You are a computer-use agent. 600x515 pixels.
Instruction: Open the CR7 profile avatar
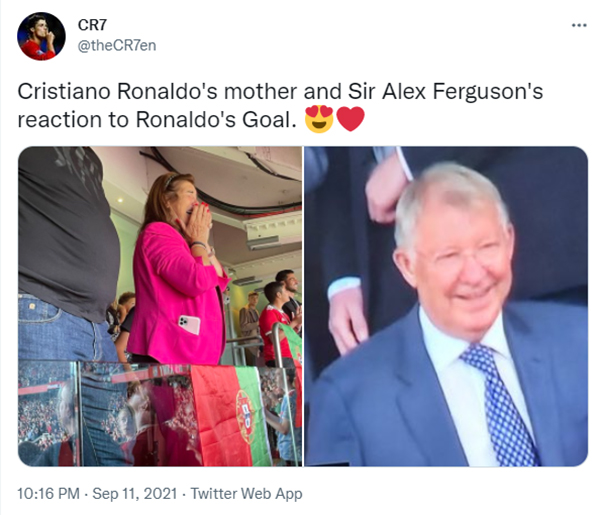[41, 36]
